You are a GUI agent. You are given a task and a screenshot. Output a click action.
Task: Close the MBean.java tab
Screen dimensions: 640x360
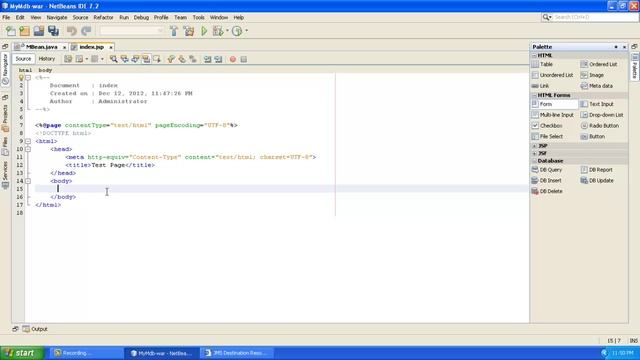pos(64,47)
